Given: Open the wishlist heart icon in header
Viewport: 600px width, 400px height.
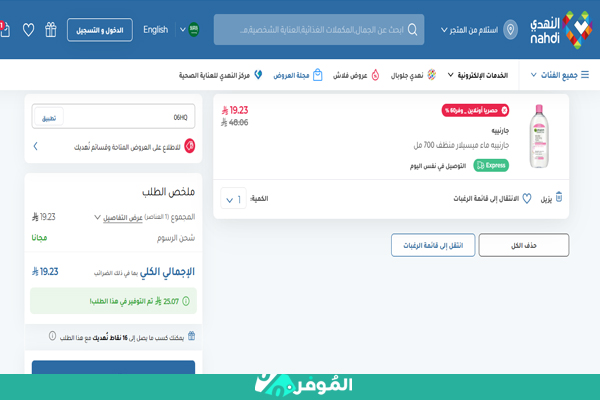Looking at the screenshot, I should pos(28,29).
